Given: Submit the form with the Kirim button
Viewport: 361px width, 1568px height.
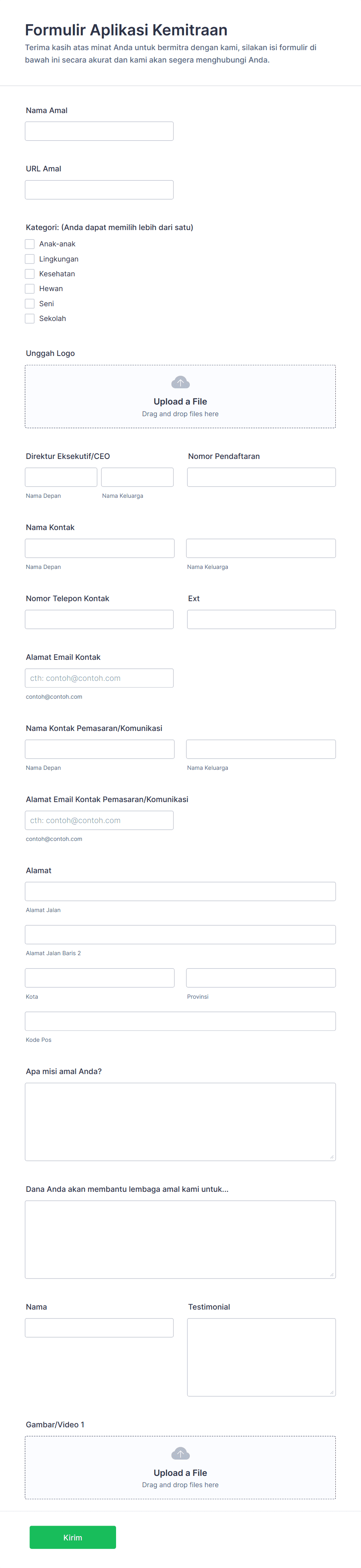Looking at the screenshot, I should (x=73, y=1537).
